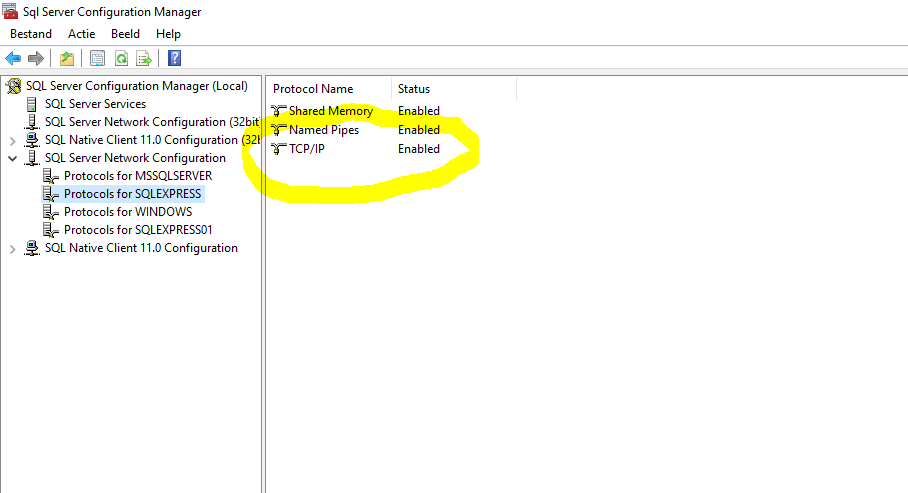Open the Beeld menu
908x493 pixels.
point(126,34)
